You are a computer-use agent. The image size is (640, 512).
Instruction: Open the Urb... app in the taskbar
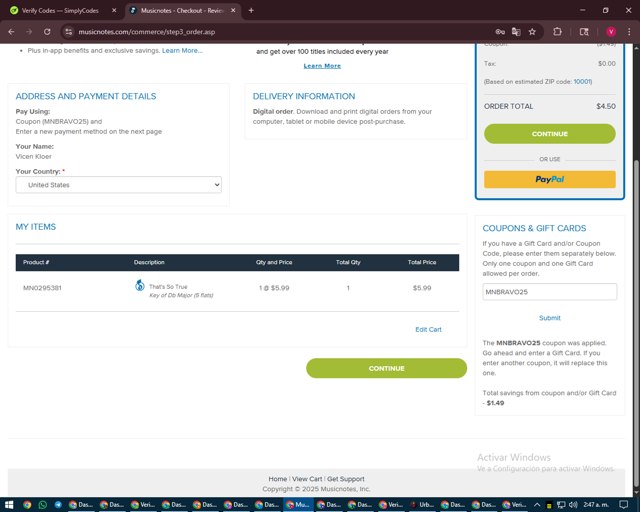(422, 505)
